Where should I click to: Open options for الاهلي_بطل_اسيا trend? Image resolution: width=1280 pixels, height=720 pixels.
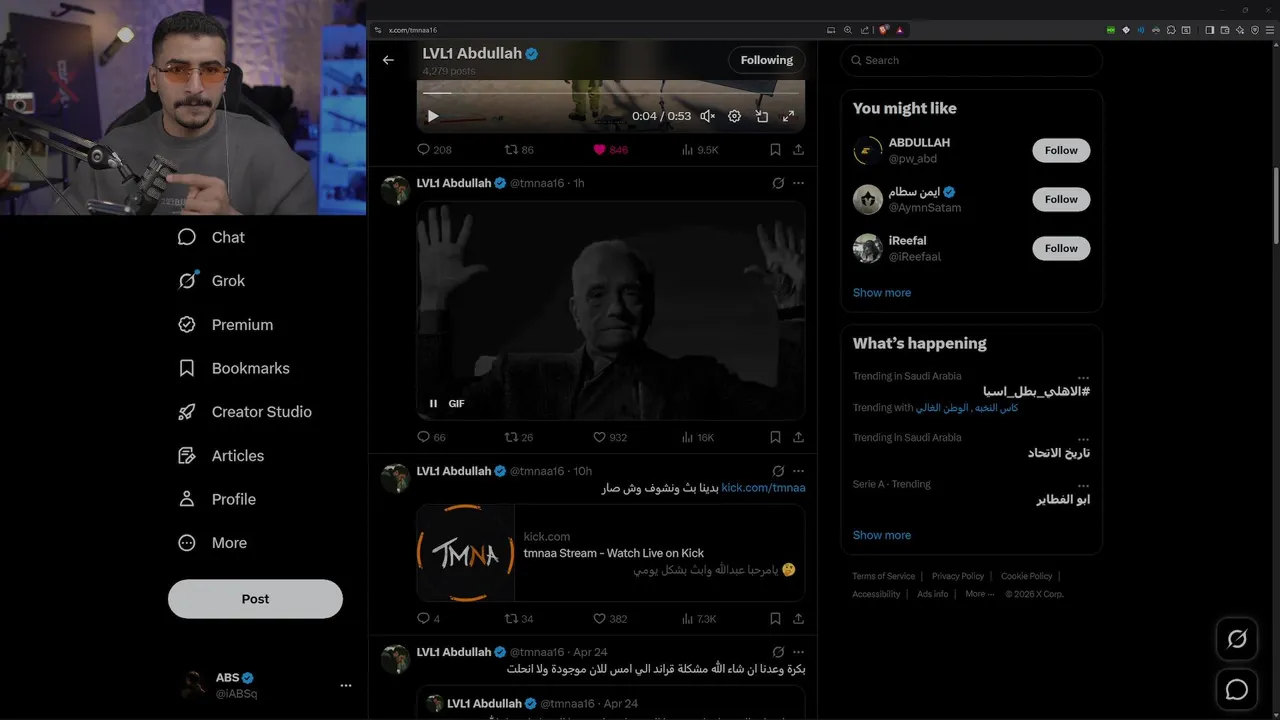(1083, 377)
